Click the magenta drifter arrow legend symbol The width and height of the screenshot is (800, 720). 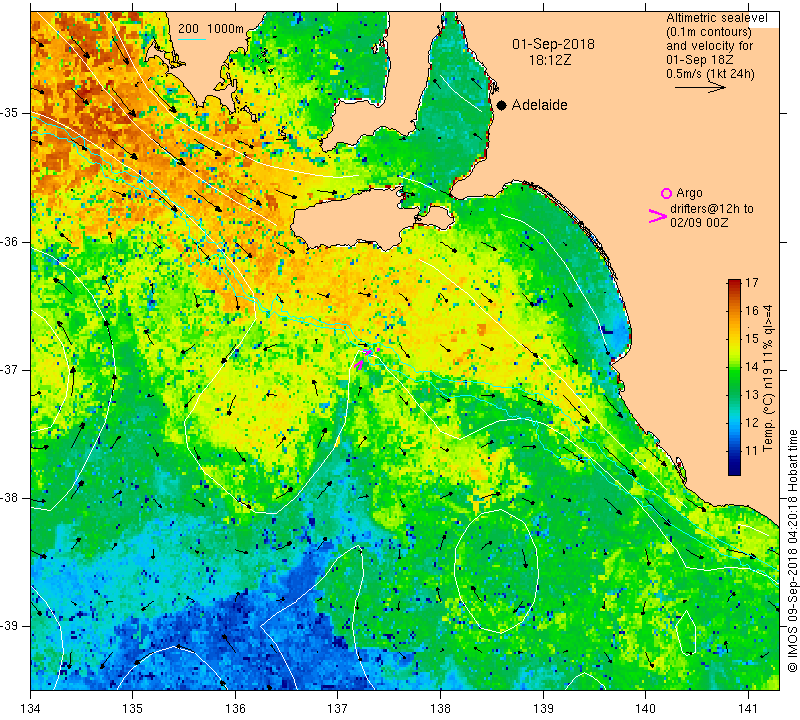[658, 216]
